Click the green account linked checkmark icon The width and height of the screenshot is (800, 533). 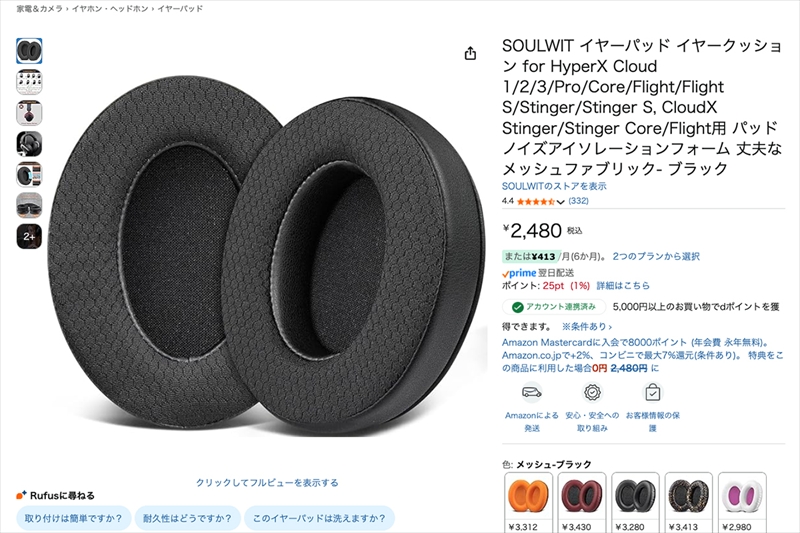[x=517, y=307]
